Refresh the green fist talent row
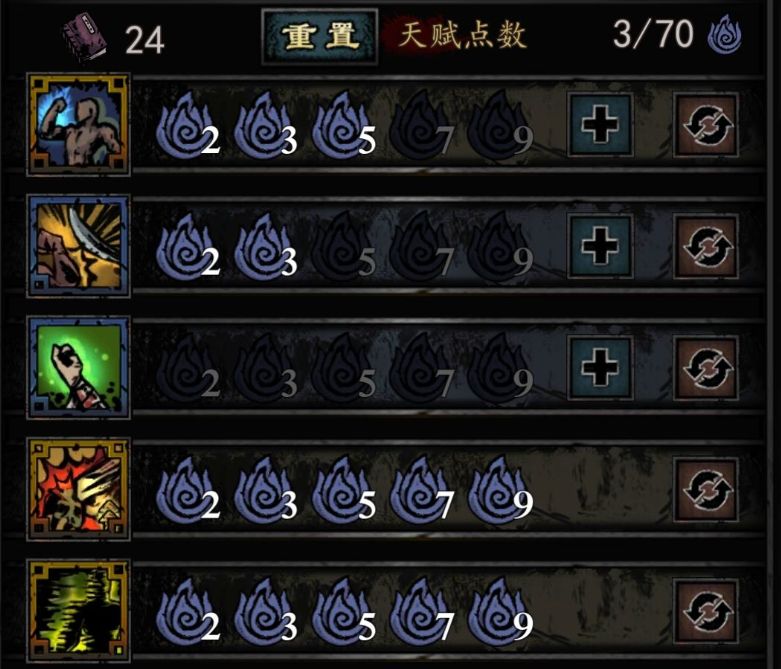This screenshot has width=781, height=669. click(x=706, y=368)
